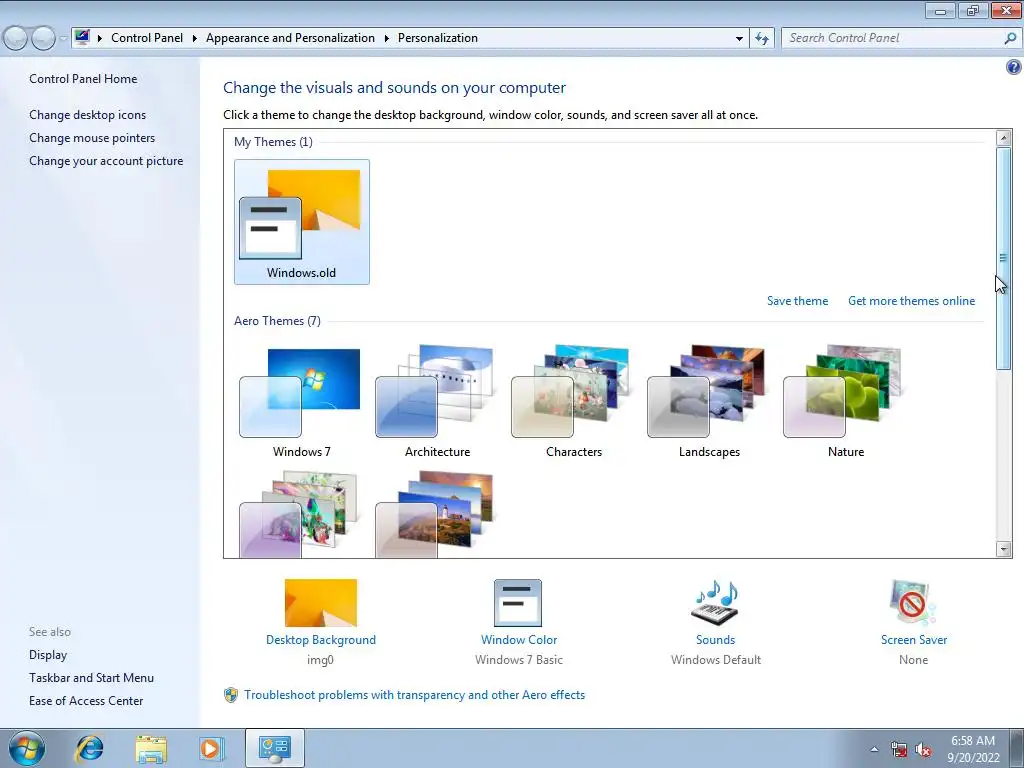Click Personalization breadcrumb segment
The width and height of the screenshot is (1024, 768).
click(438, 38)
